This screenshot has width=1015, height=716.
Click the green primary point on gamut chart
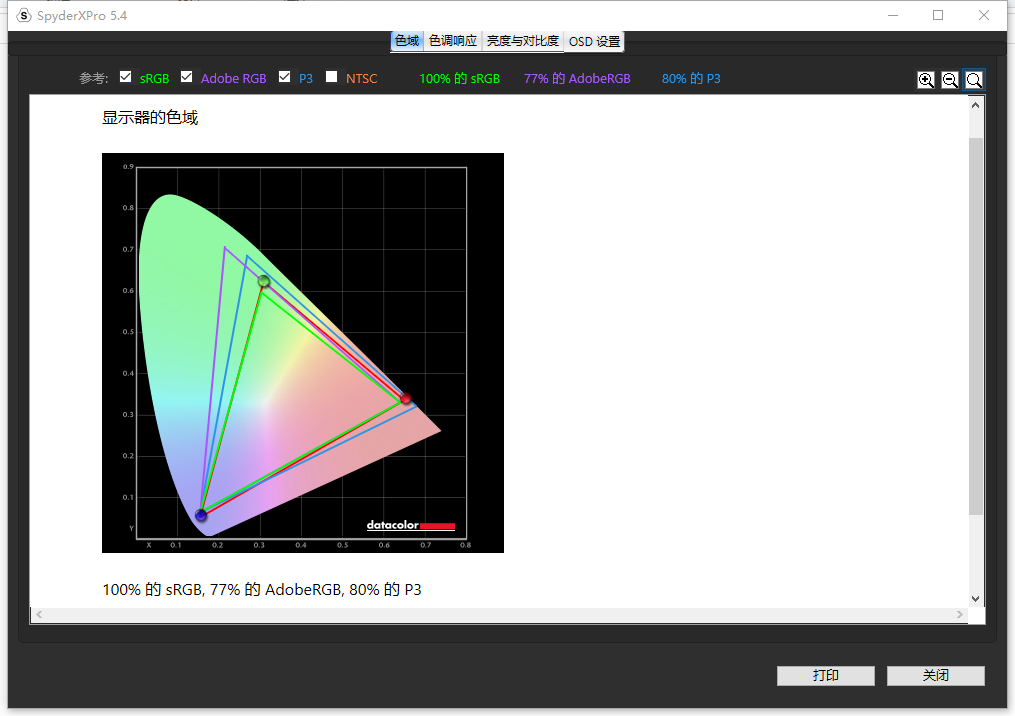tap(264, 282)
